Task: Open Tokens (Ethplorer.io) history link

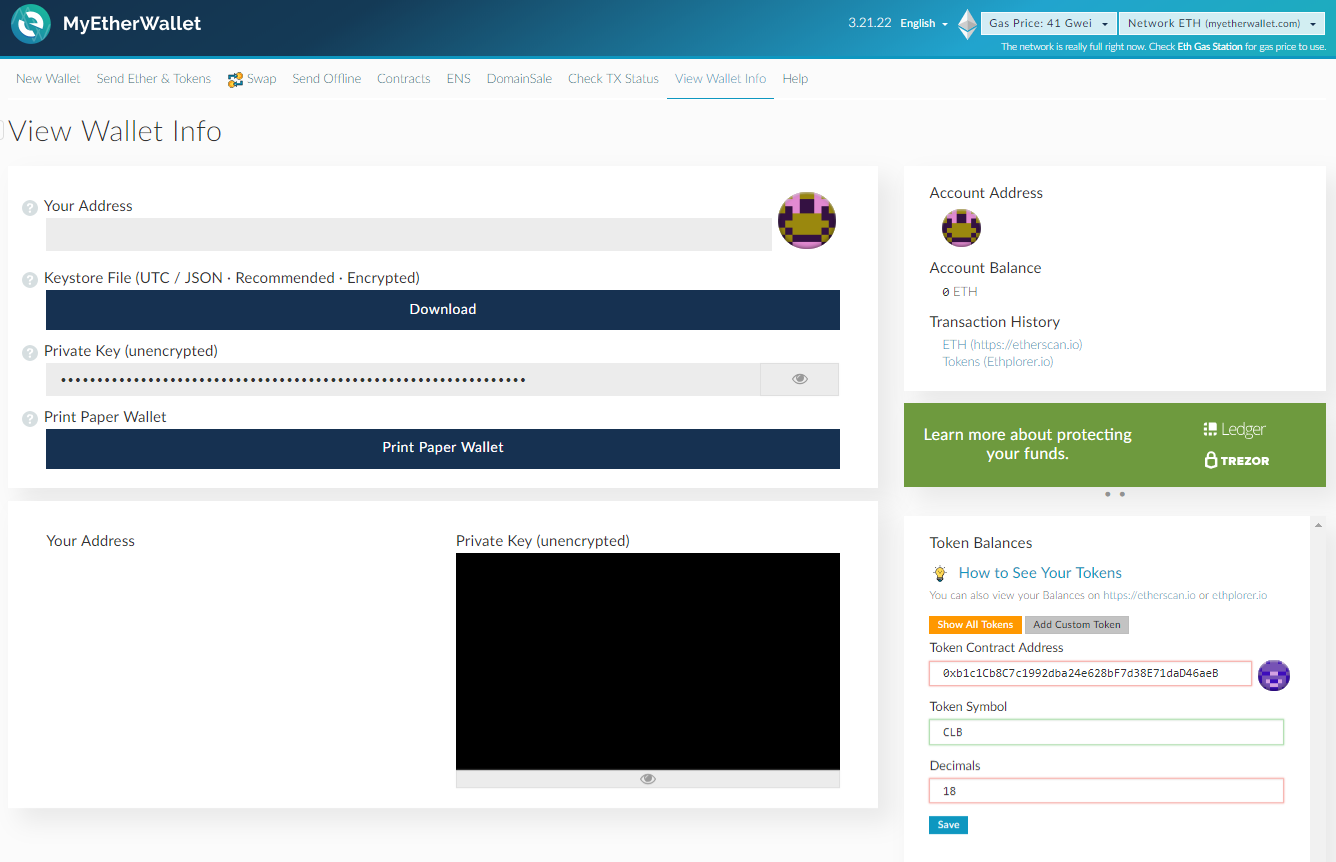Action: (x=998, y=362)
